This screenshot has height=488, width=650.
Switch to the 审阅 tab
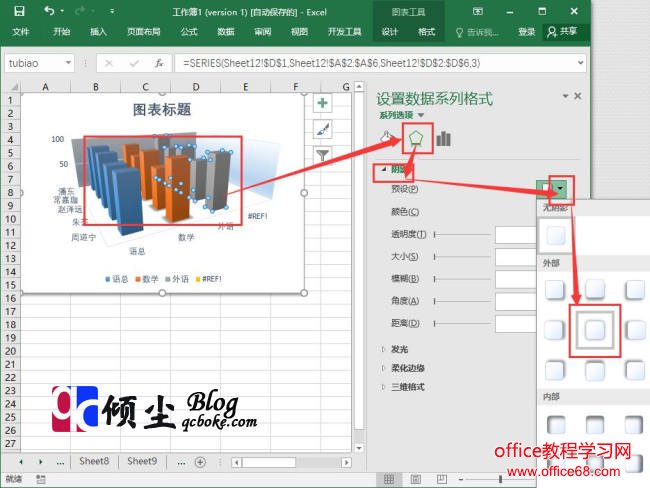pos(262,32)
